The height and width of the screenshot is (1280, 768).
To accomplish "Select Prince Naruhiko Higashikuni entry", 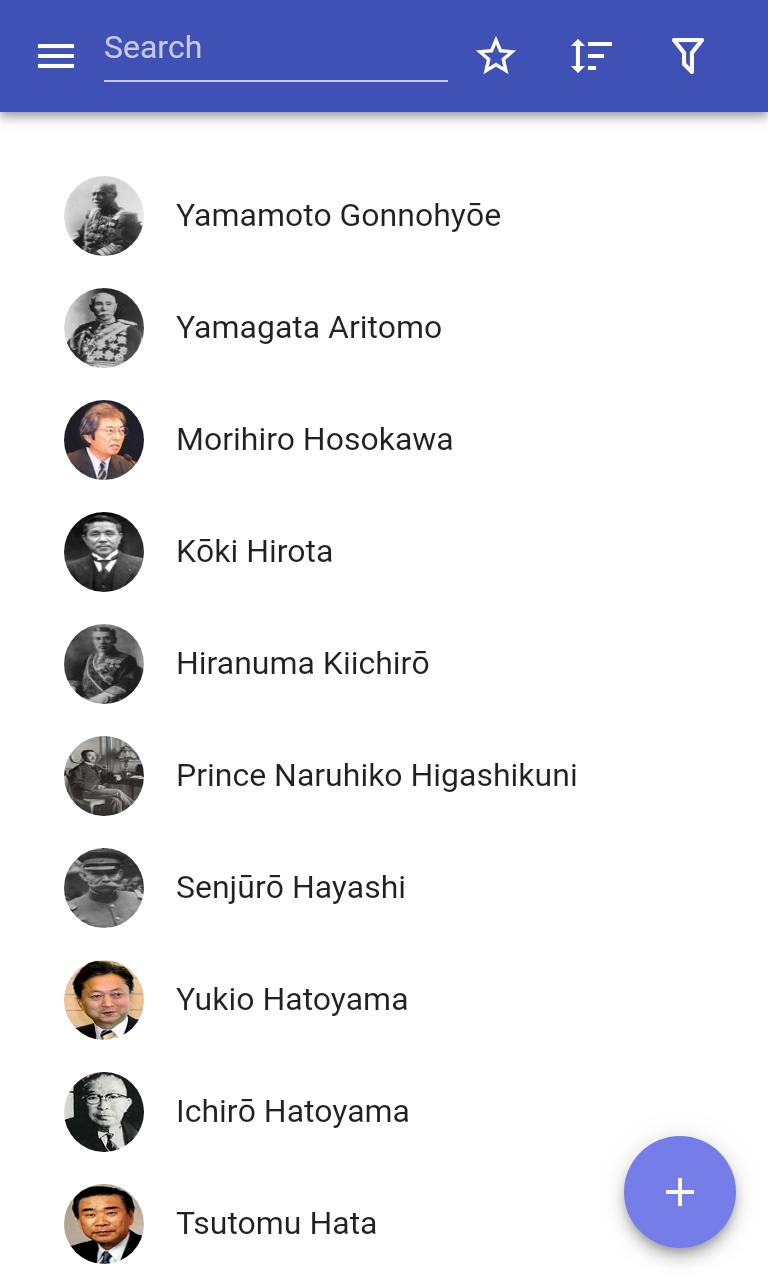I will point(376,776).
